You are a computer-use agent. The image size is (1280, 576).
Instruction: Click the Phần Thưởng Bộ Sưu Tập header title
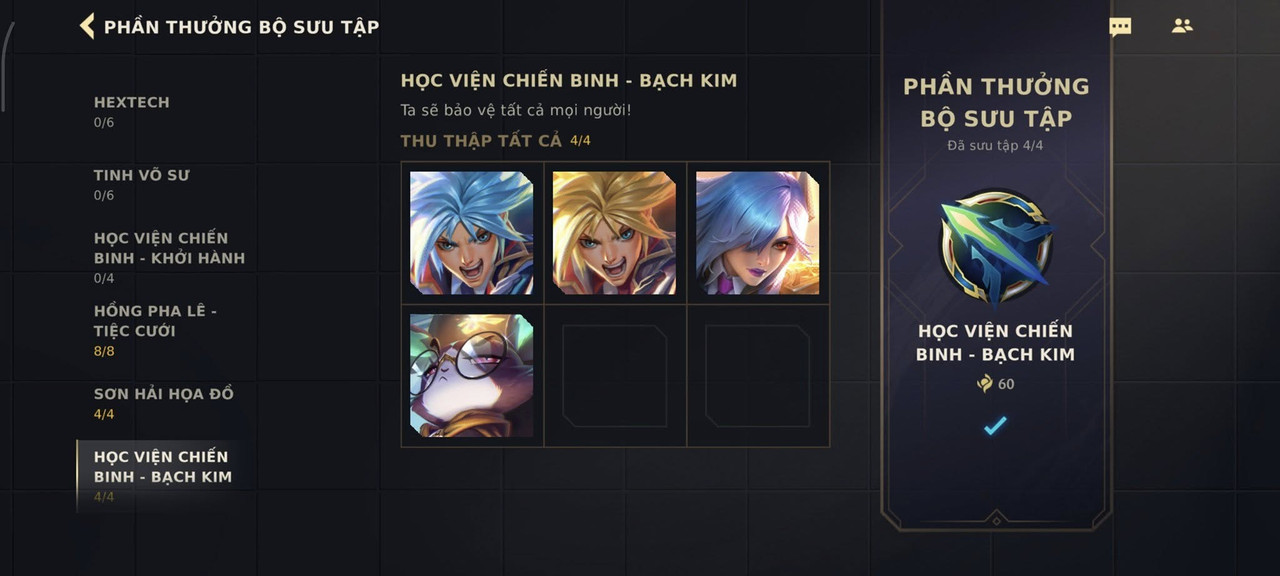(x=241, y=27)
